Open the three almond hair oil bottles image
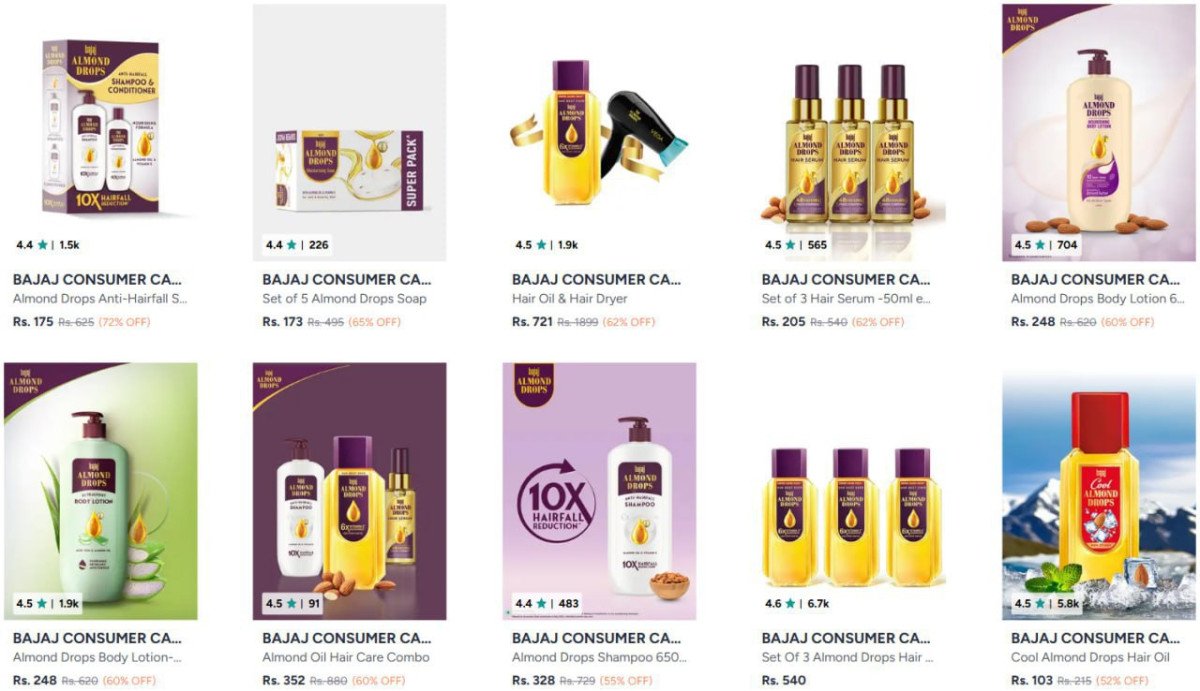 (x=849, y=491)
